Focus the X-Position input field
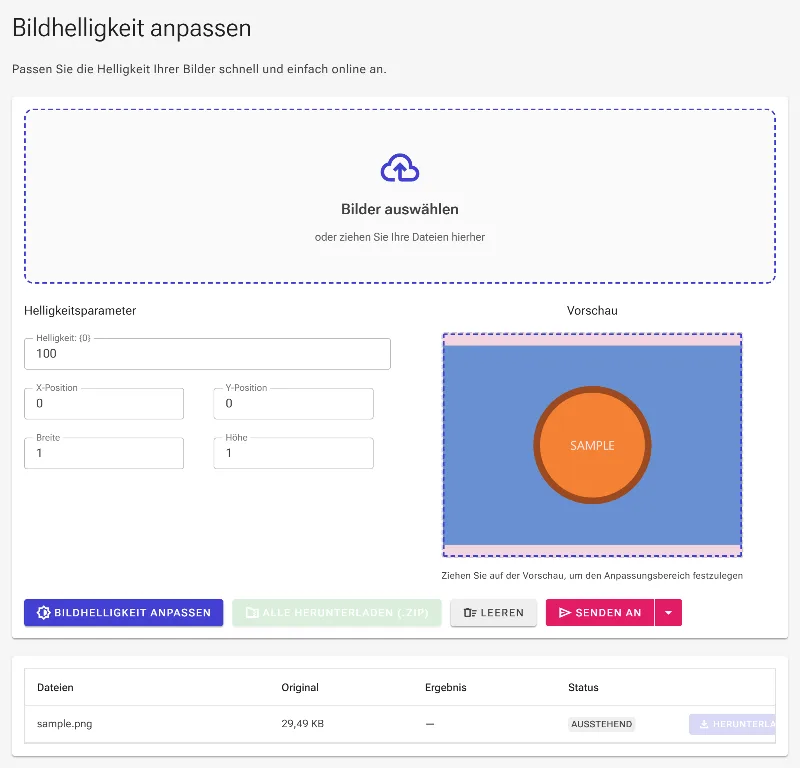800x768 pixels. coord(104,404)
